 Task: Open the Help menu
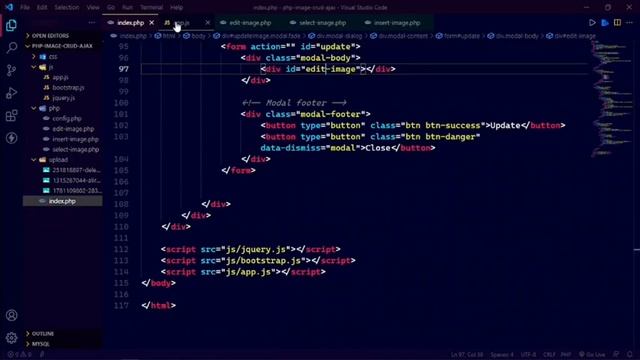tap(176, 7)
